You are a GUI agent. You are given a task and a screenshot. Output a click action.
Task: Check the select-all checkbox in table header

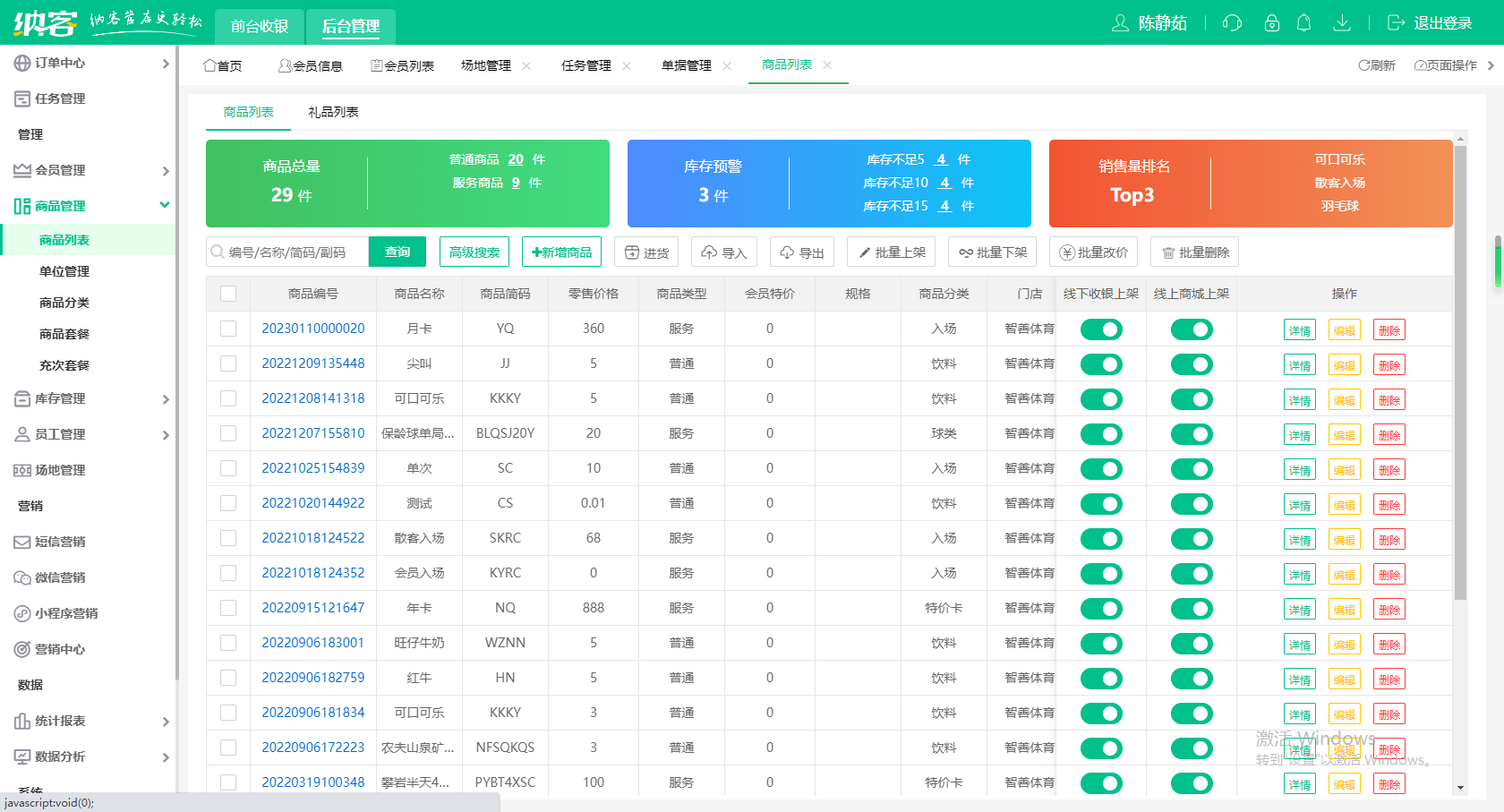[x=229, y=293]
